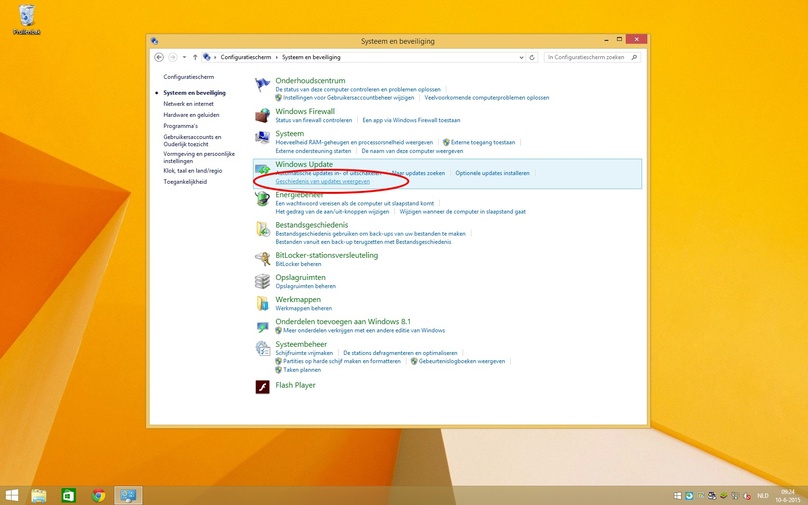
Task: Click Naar updates zoeken link
Action: tap(418, 173)
